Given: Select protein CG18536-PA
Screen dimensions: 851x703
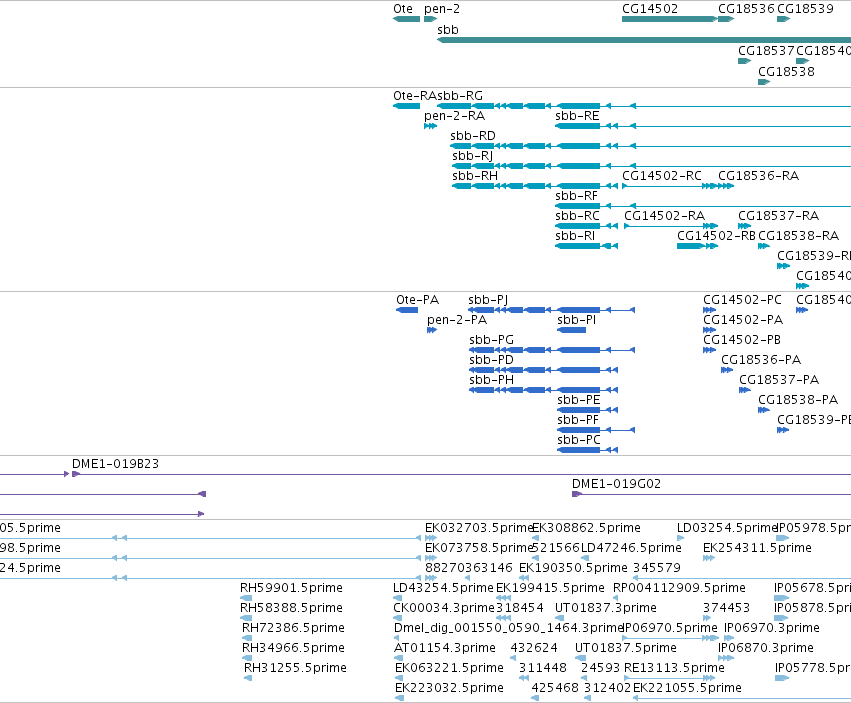Looking at the screenshot, I should click(727, 370).
